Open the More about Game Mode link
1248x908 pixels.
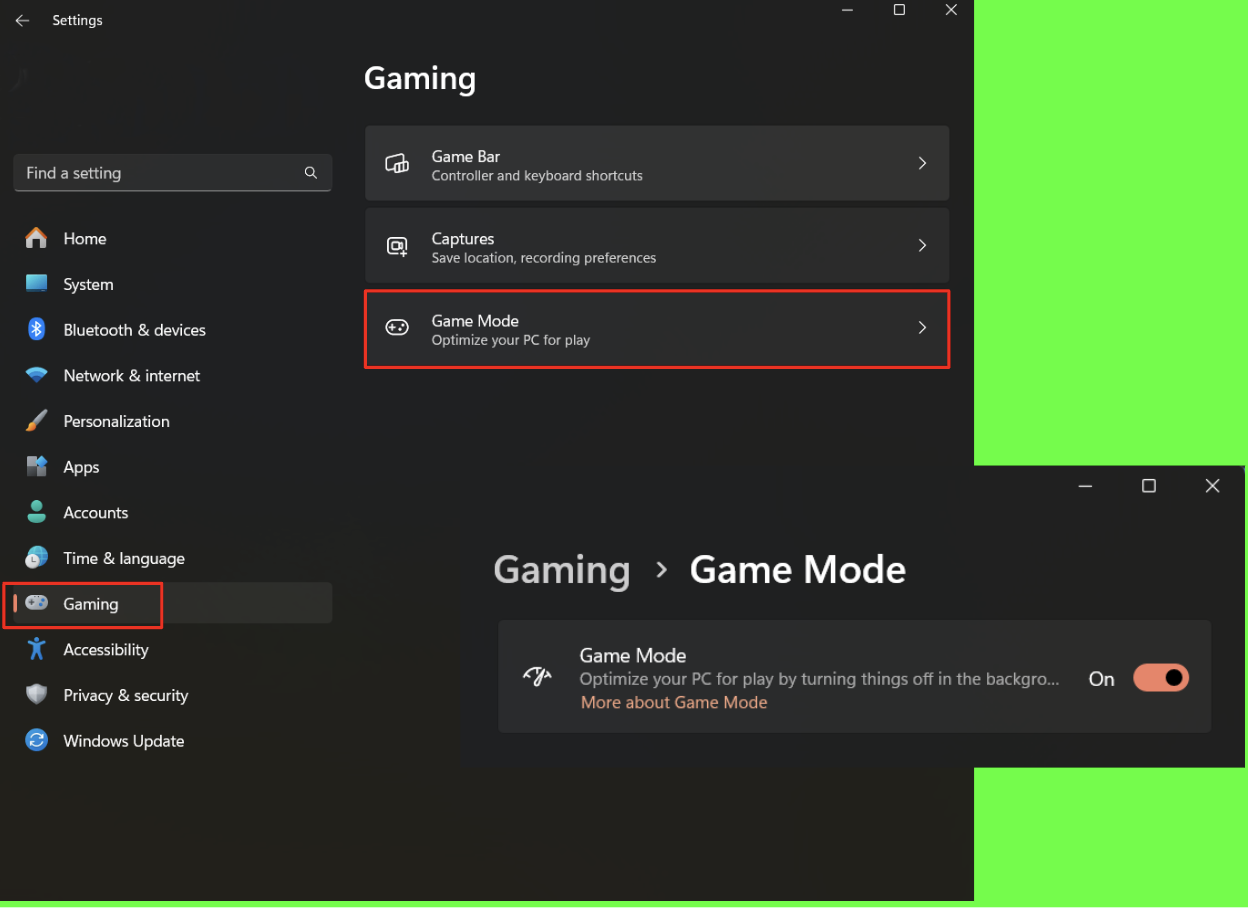click(674, 702)
